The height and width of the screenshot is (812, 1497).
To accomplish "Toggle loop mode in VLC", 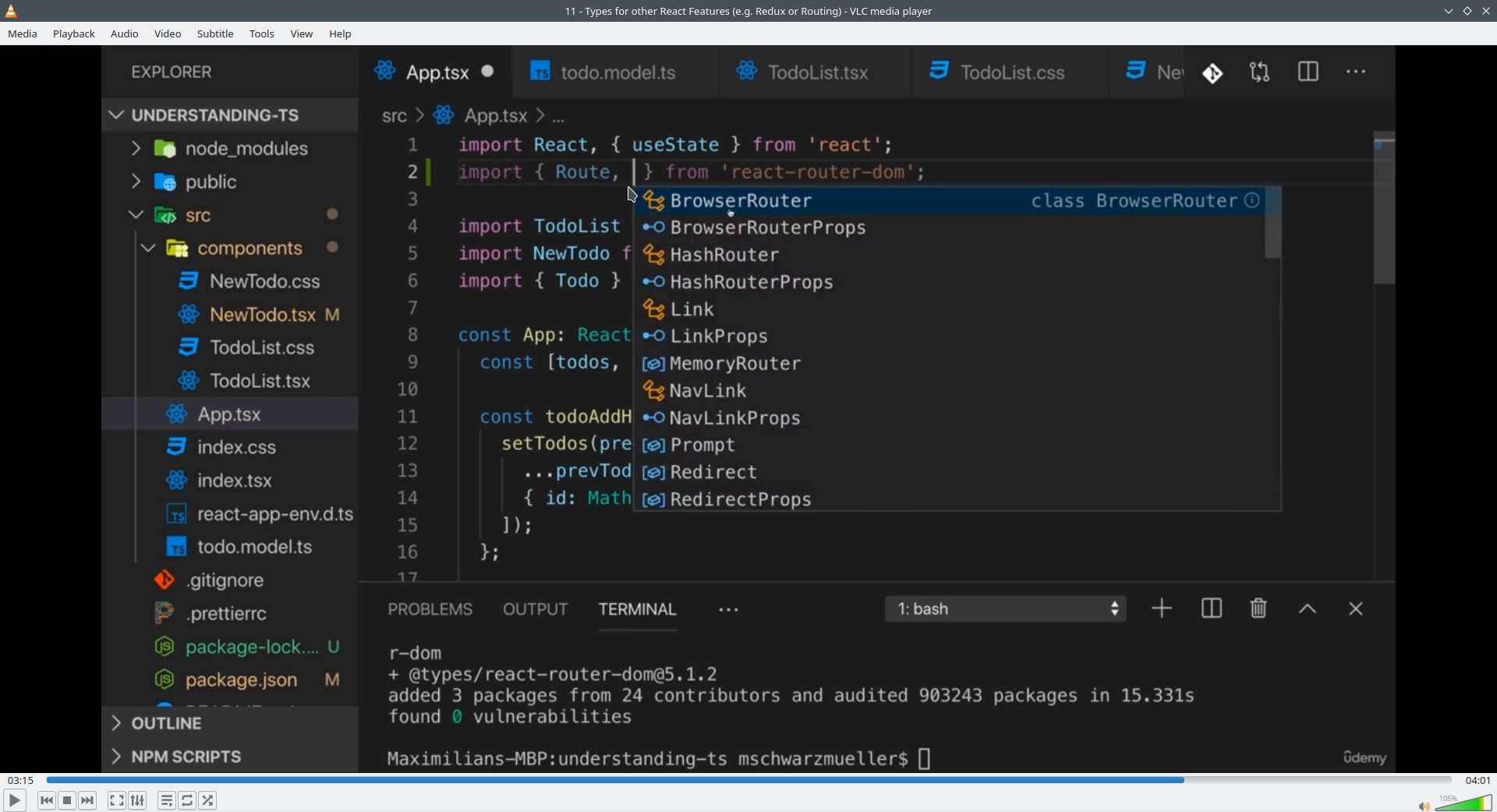I will coord(188,800).
